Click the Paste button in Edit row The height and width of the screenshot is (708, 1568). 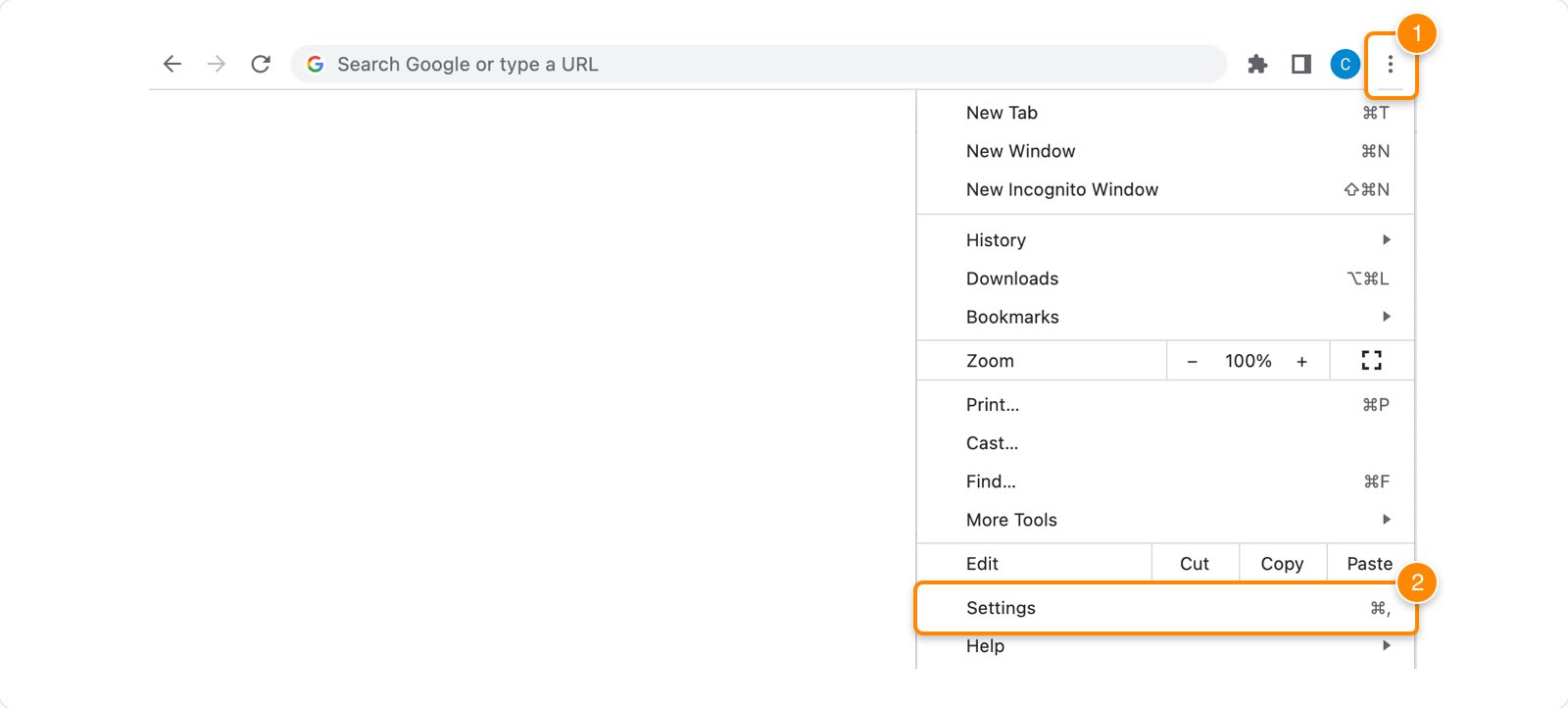1369,564
